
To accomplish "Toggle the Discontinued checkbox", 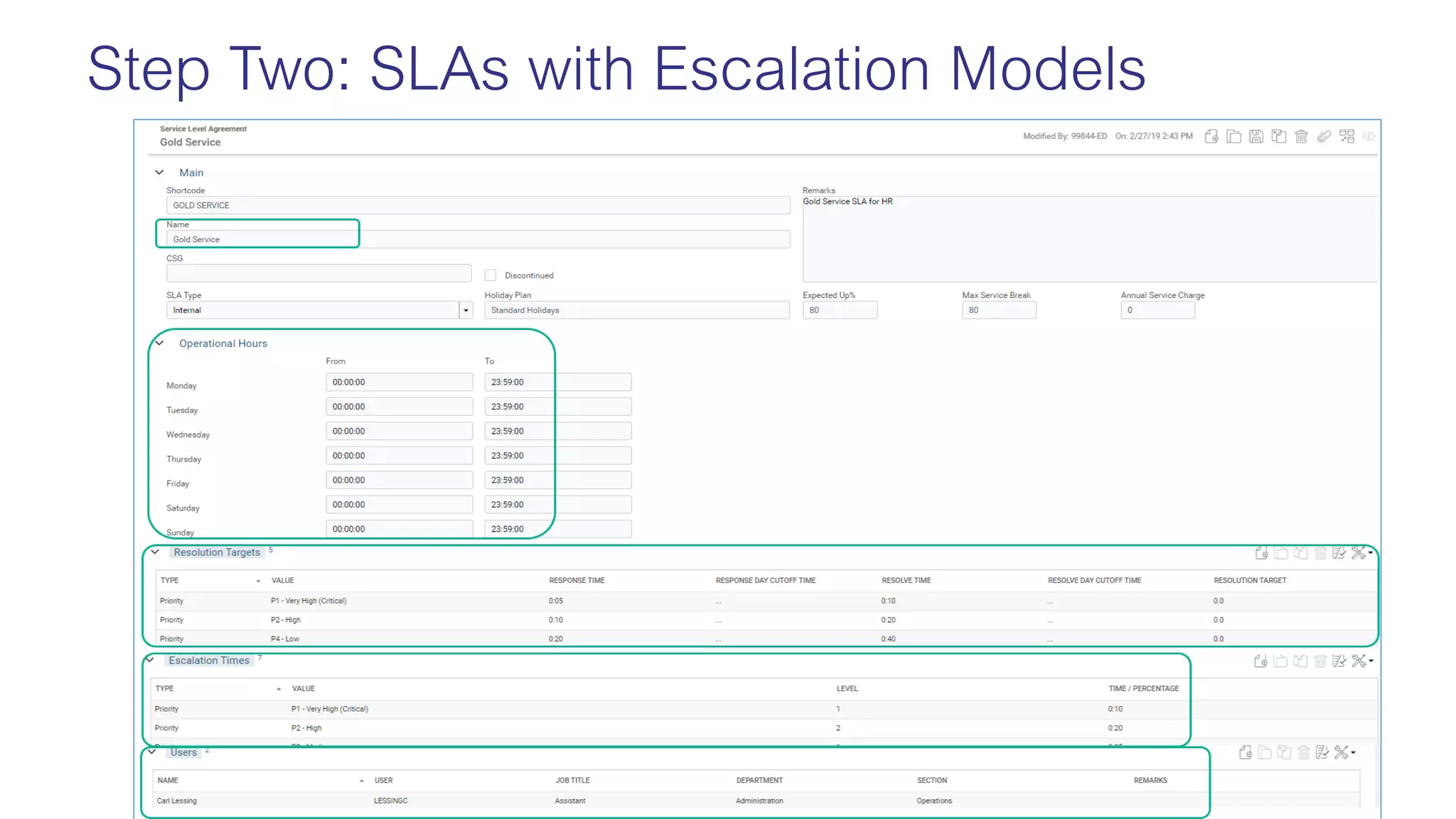I will [491, 275].
